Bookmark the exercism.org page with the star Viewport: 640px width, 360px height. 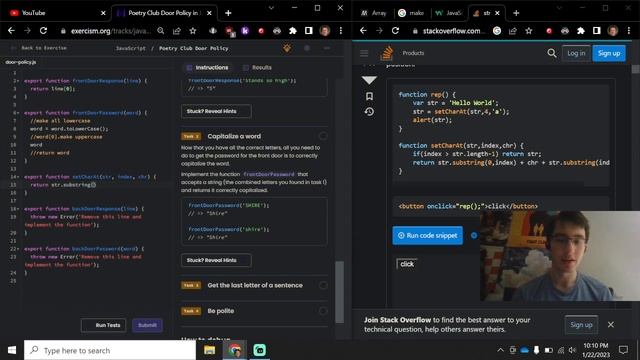(x=193, y=31)
